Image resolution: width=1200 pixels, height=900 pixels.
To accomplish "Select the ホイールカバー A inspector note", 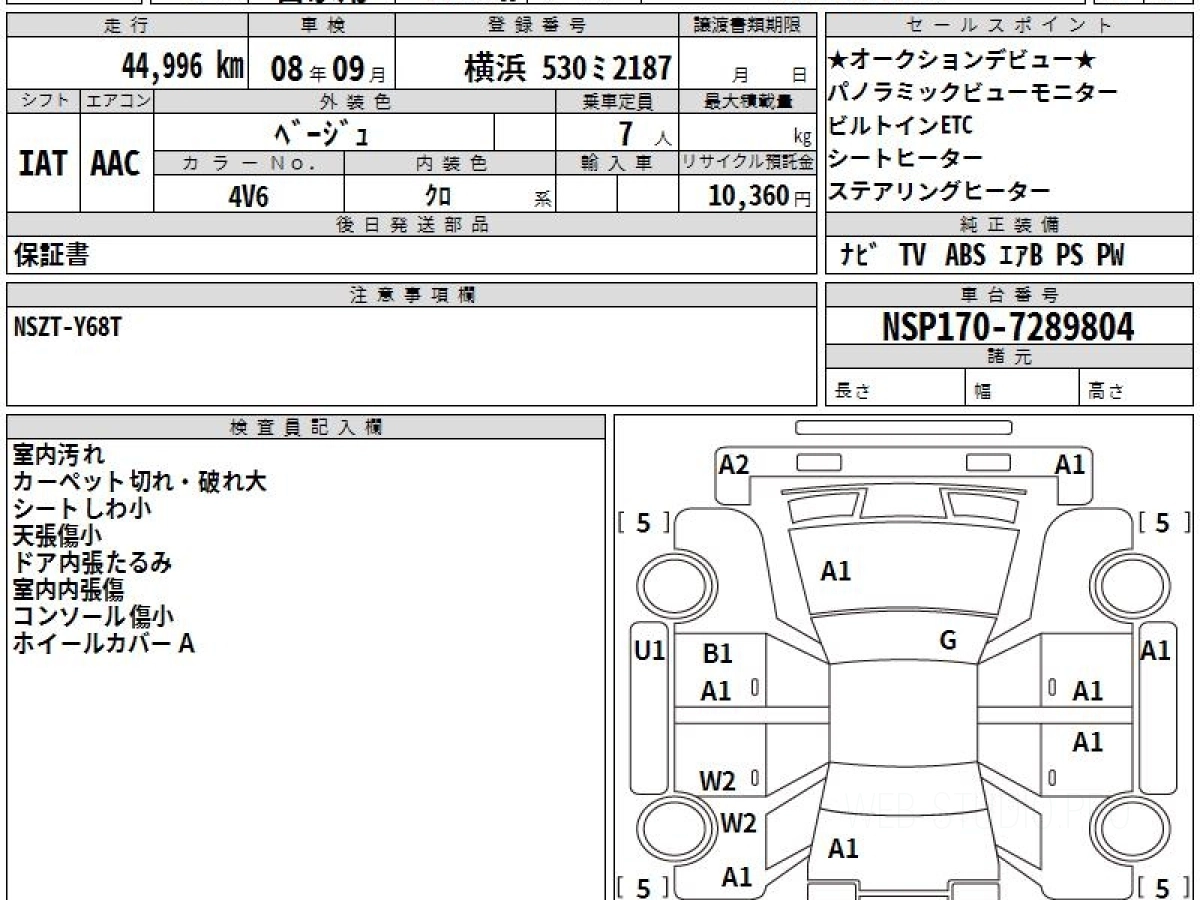I will point(103,644).
